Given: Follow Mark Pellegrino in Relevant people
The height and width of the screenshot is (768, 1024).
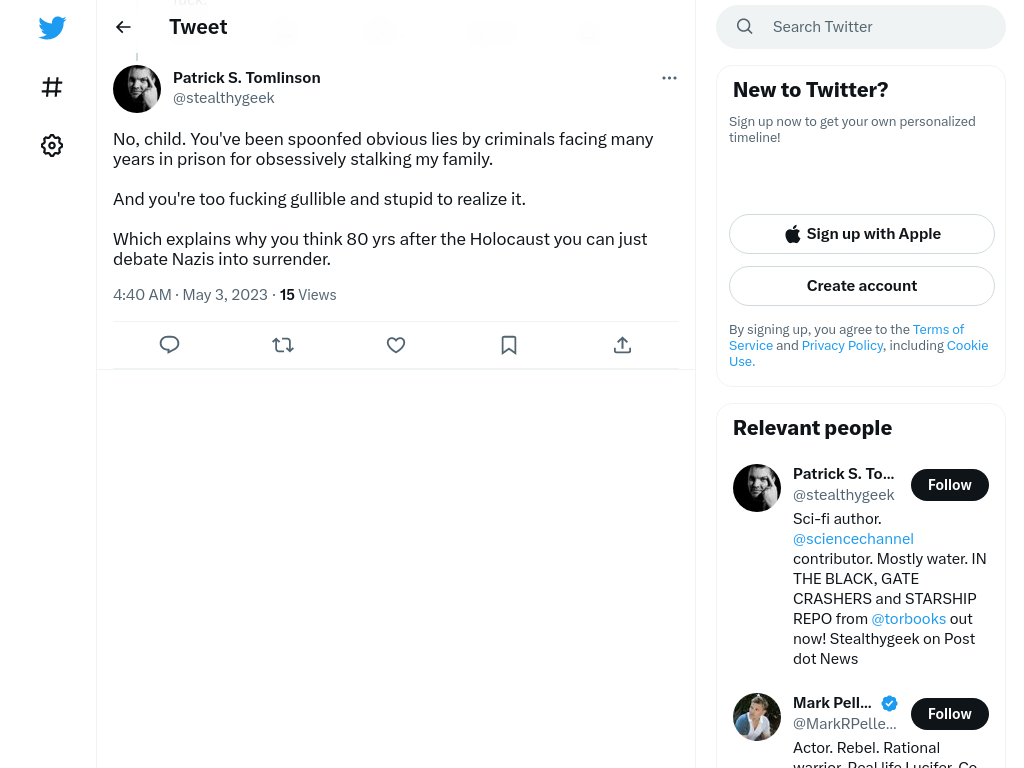Looking at the screenshot, I should coord(950,714).
